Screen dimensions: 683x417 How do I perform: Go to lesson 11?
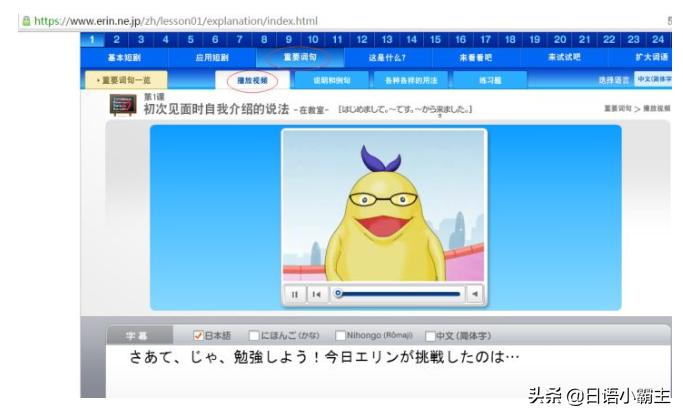337,40
